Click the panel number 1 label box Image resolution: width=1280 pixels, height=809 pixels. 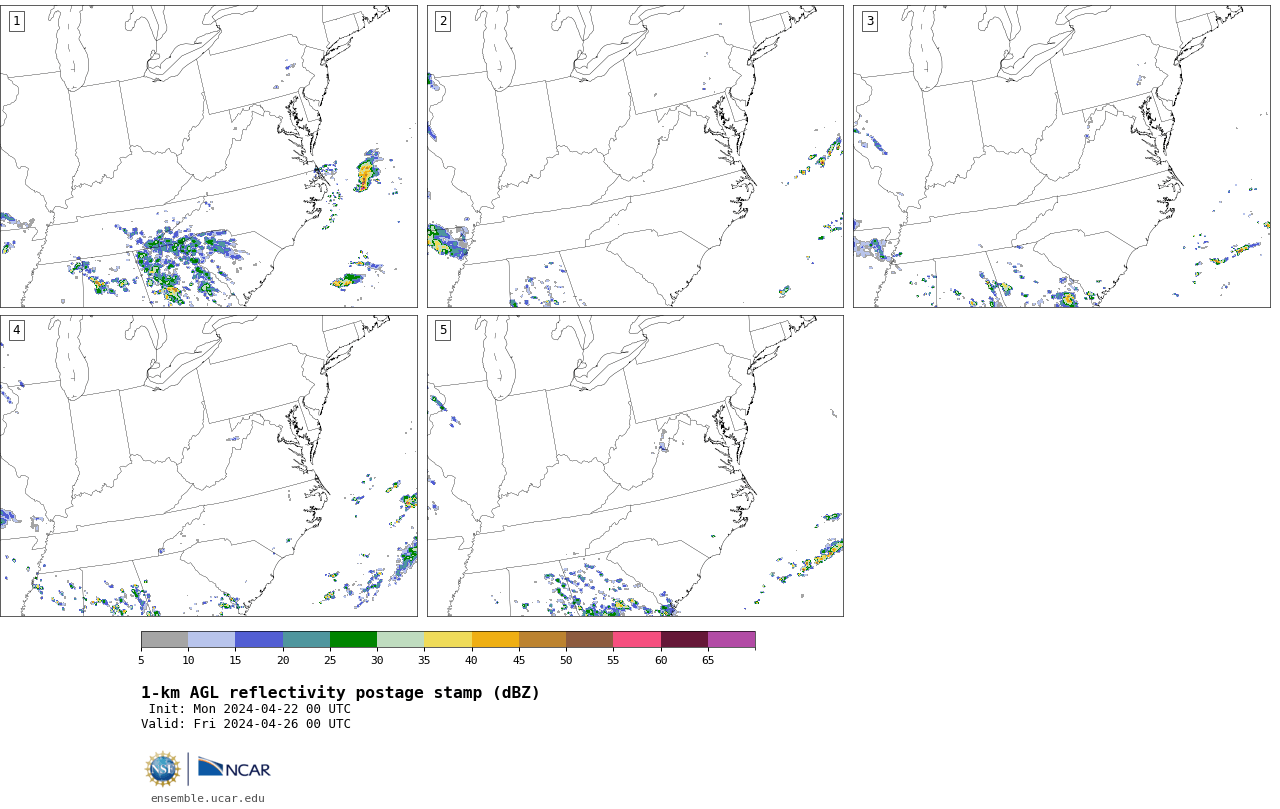point(16,21)
